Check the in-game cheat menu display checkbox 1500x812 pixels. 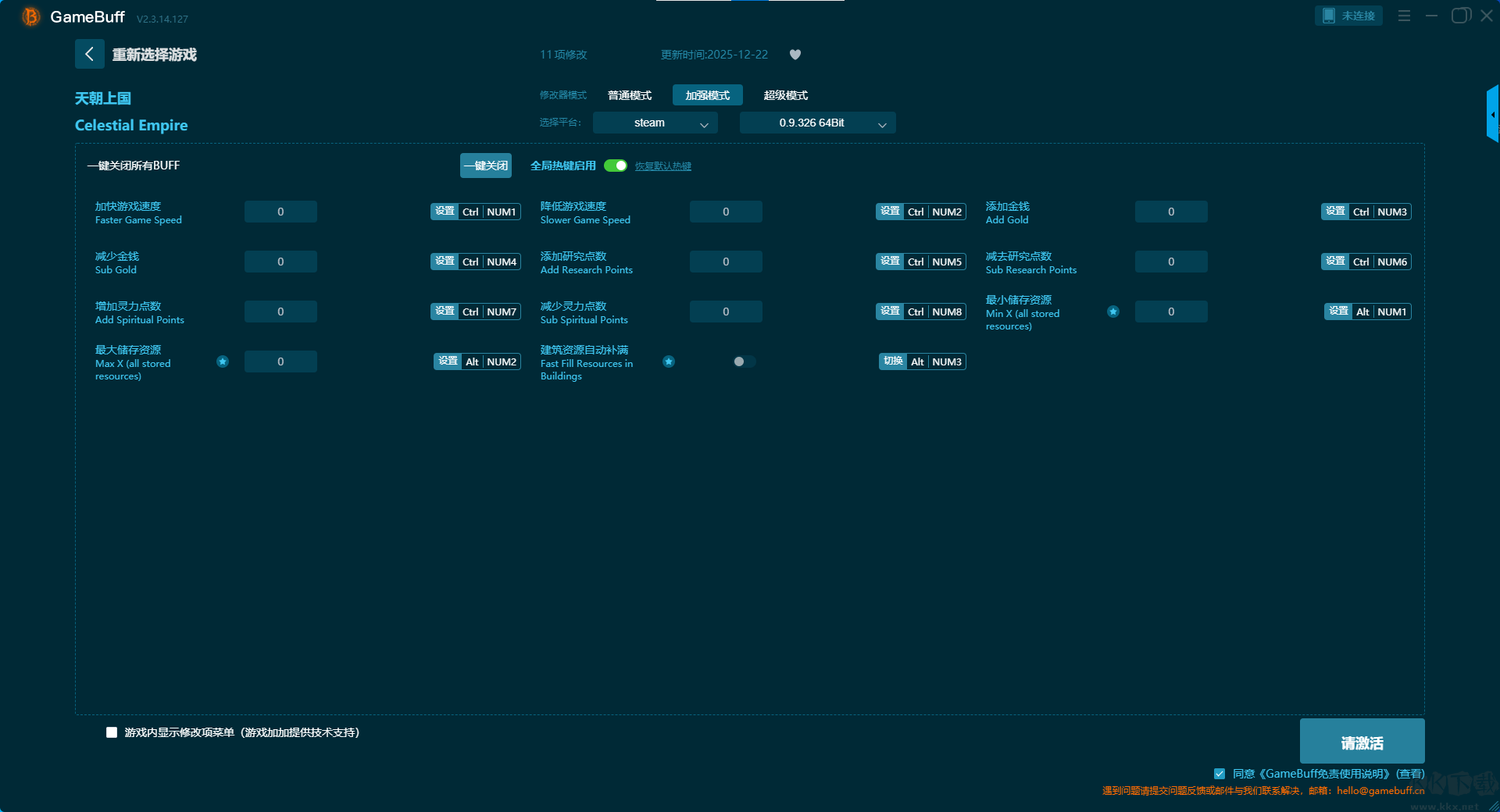tap(112, 732)
